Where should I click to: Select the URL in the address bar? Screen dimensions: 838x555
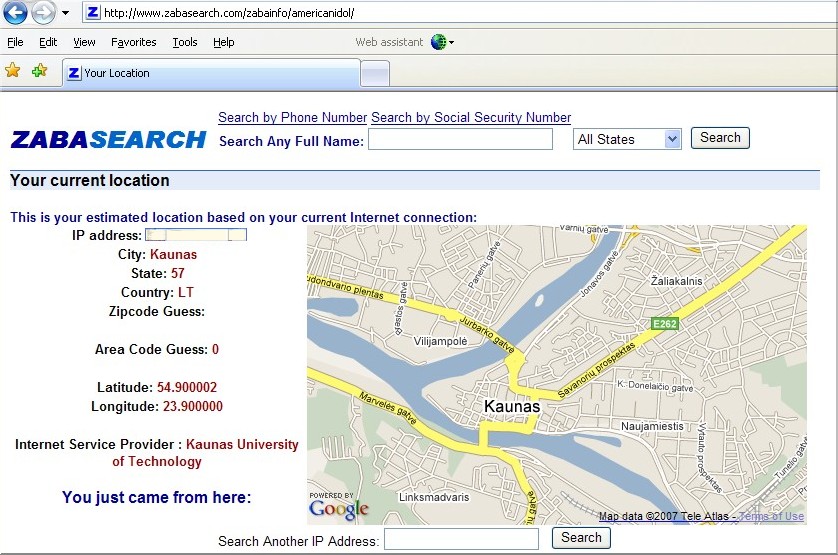(229, 13)
